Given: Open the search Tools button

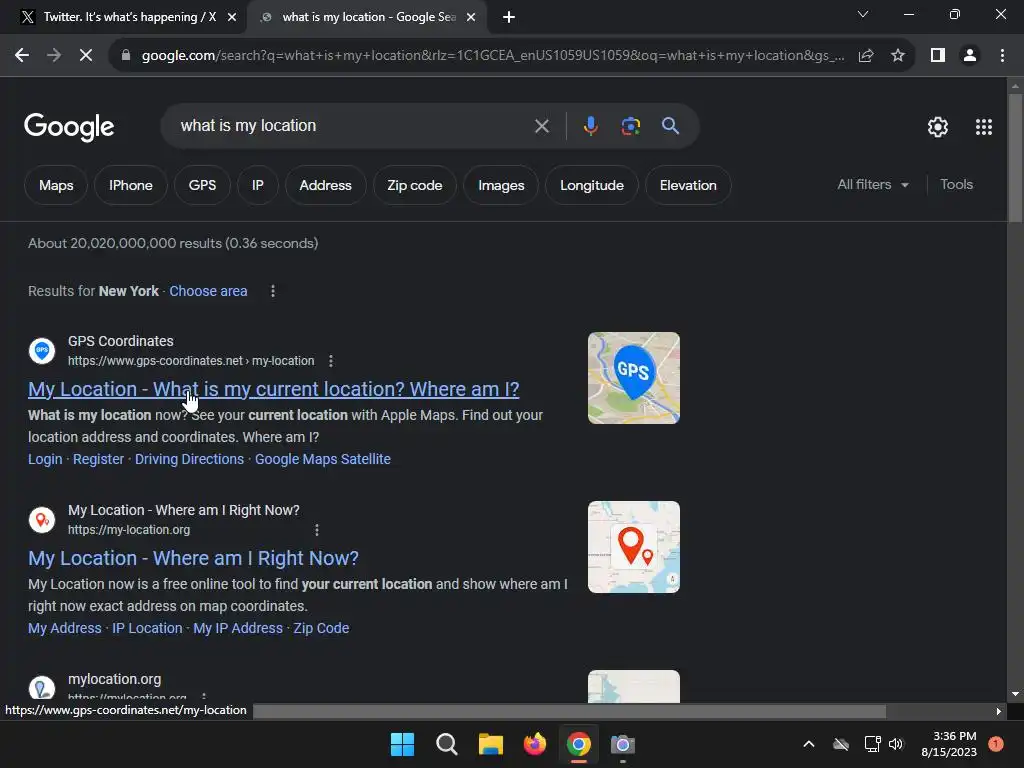Looking at the screenshot, I should [x=956, y=185].
